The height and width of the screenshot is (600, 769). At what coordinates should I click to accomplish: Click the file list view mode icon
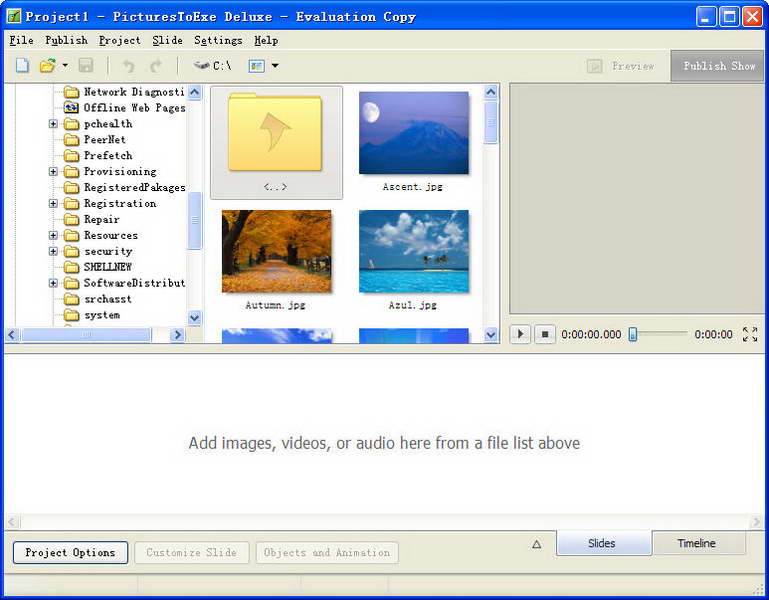[256, 66]
